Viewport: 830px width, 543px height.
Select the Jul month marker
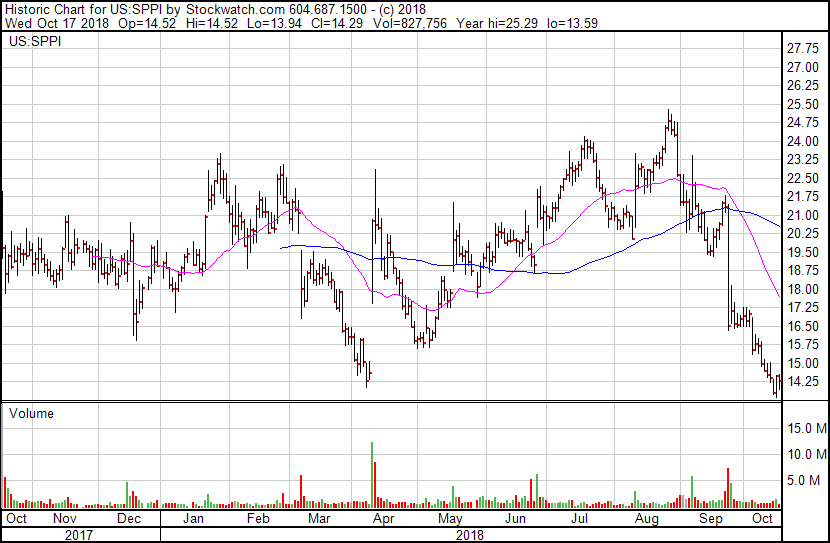pos(580,519)
